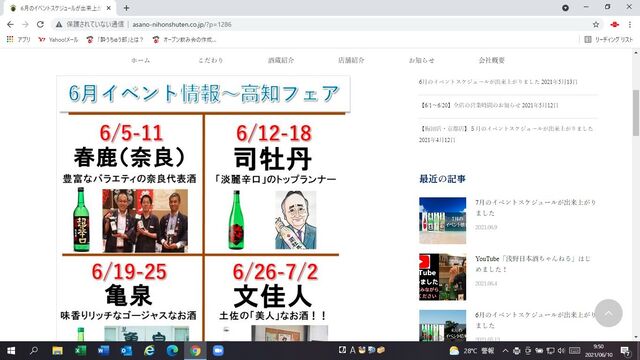640x360 pixels.
Task: Open the Chrome three-dot menu
Action: [x=630, y=24]
